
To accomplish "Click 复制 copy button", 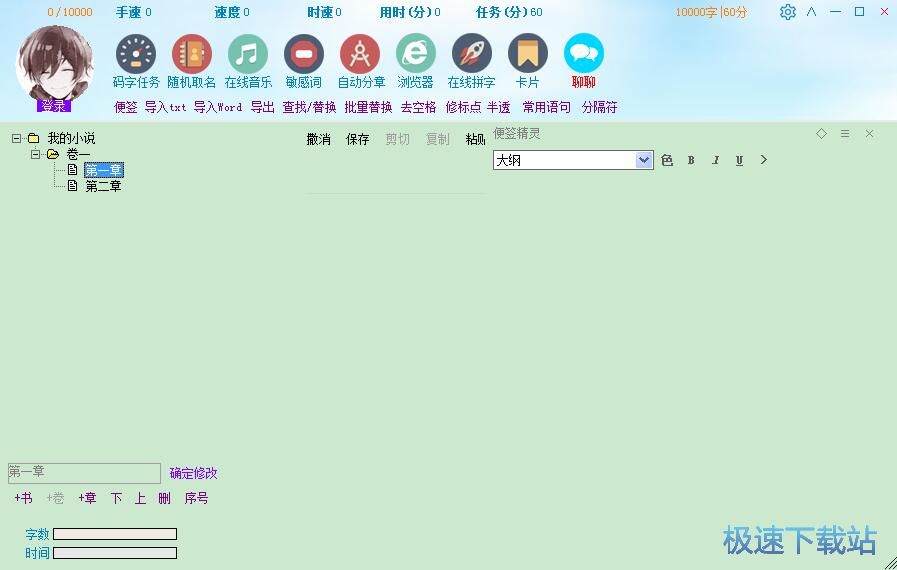I will (438, 139).
